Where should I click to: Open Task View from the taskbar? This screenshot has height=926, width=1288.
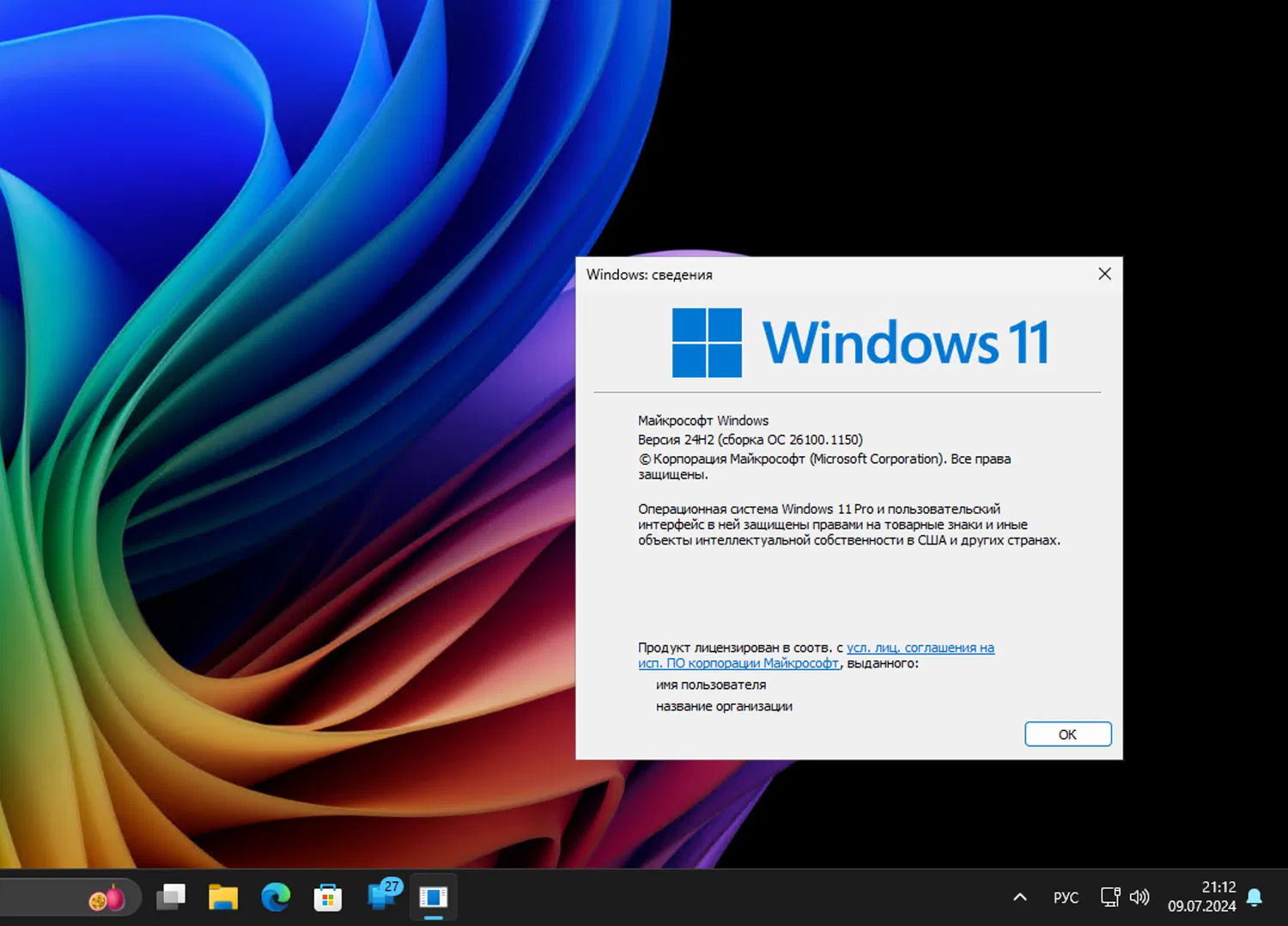pyautogui.click(x=171, y=898)
